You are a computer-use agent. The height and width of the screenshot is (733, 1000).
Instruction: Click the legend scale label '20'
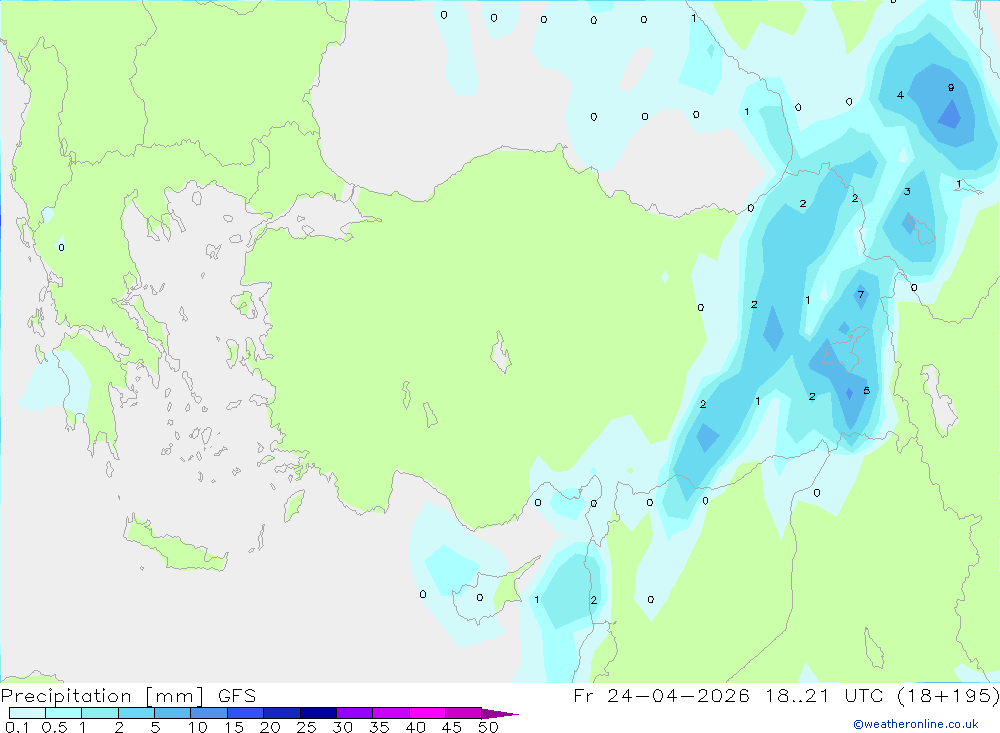pos(270,727)
